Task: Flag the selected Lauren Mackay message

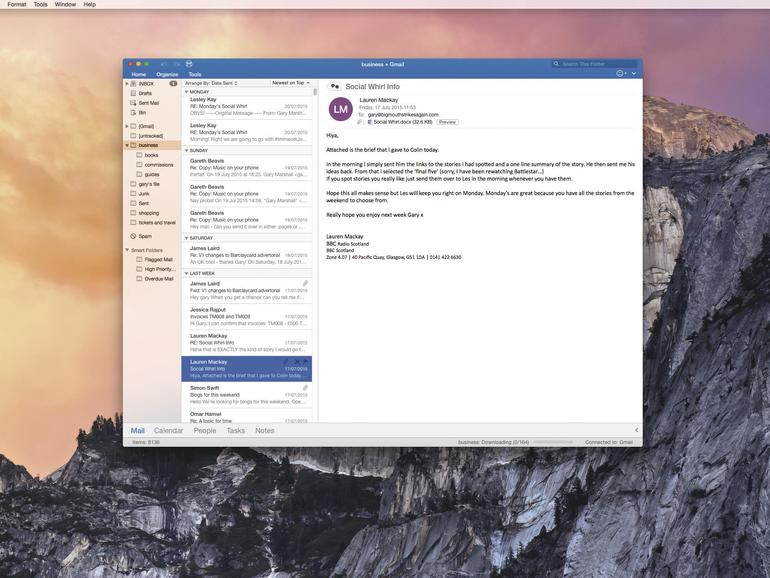Action: coord(305,362)
